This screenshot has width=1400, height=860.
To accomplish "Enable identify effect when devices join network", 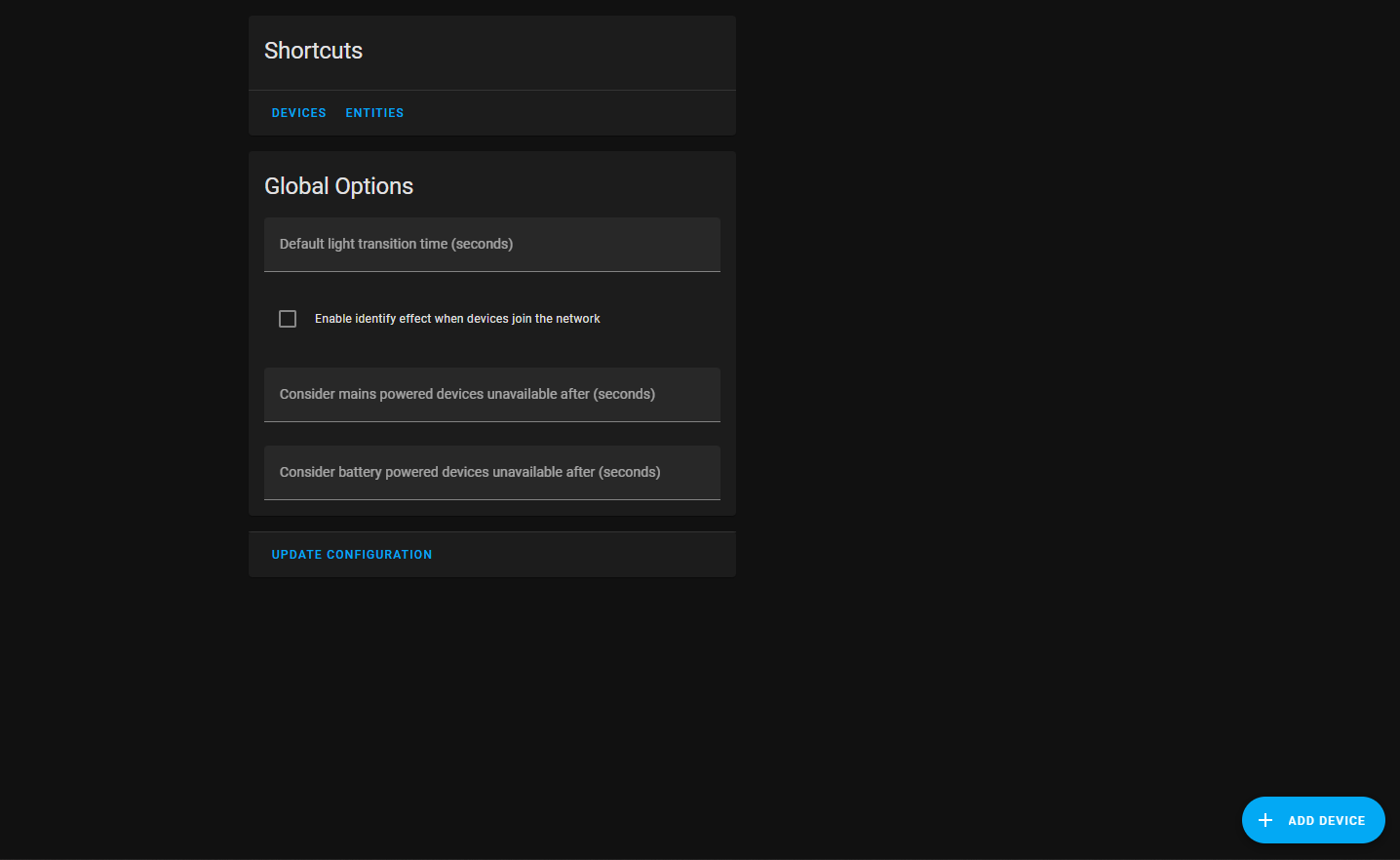I will pos(288,318).
